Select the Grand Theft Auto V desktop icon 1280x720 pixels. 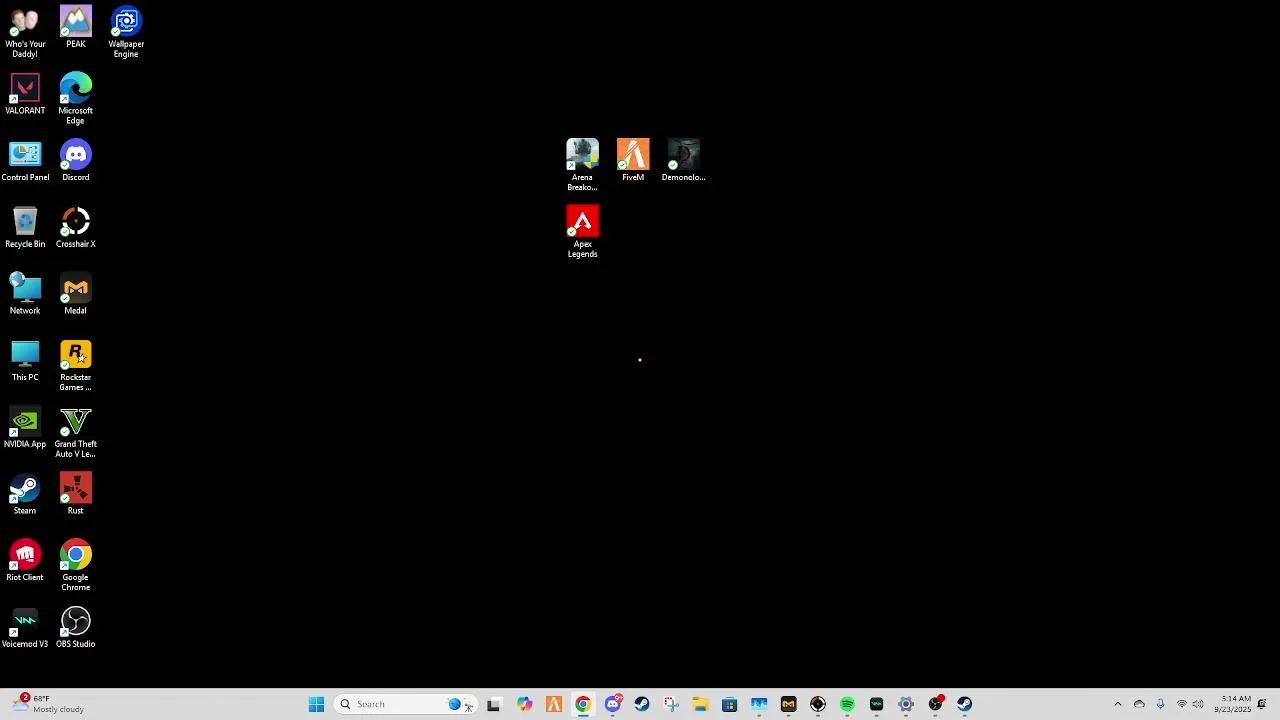76,433
